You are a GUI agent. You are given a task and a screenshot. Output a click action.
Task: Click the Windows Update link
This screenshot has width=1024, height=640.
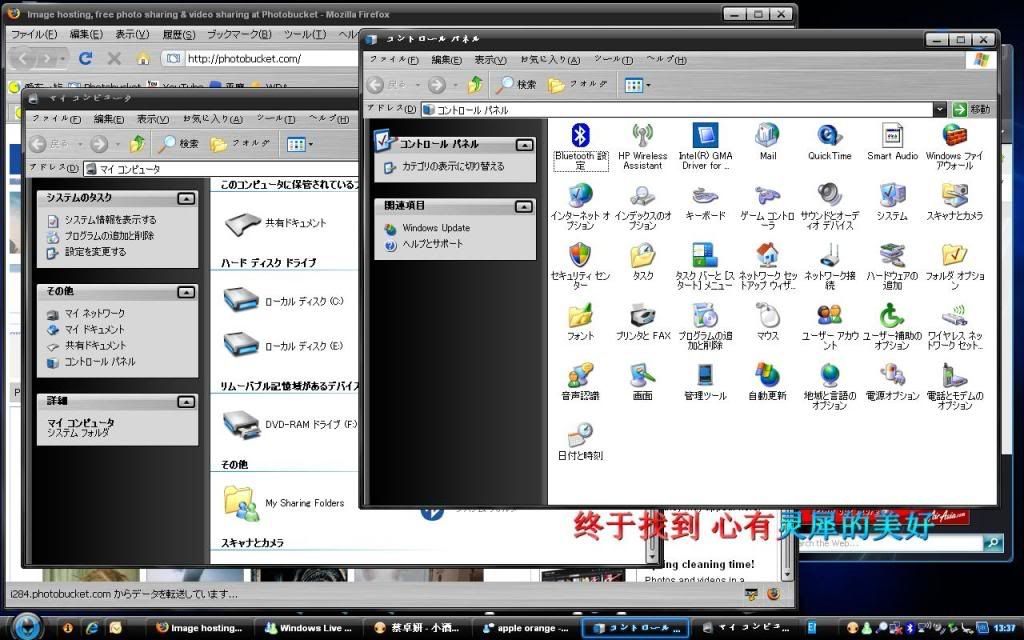(x=436, y=228)
